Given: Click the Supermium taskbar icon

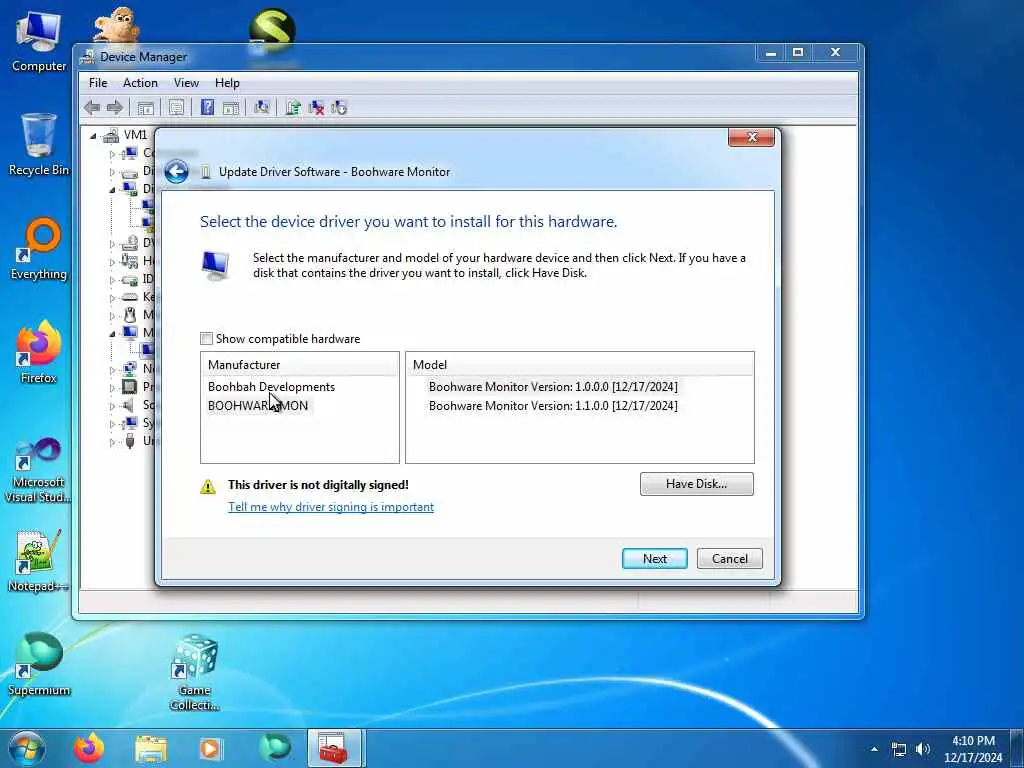Looking at the screenshot, I should pos(274,748).
